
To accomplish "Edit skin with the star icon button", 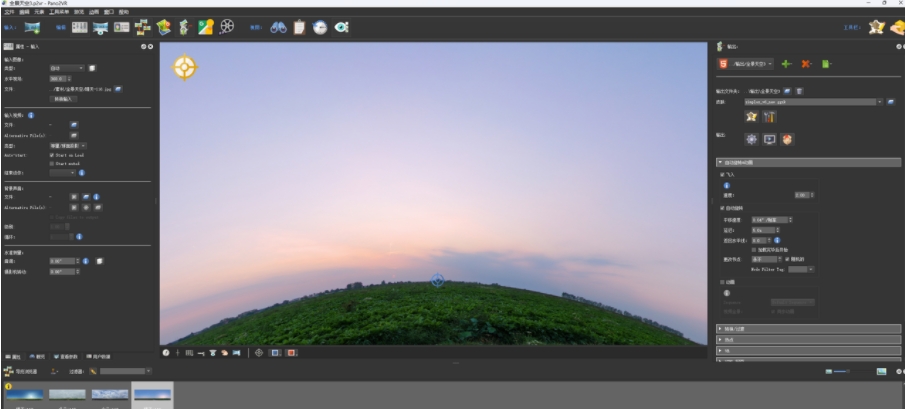I will pos(751,117).
